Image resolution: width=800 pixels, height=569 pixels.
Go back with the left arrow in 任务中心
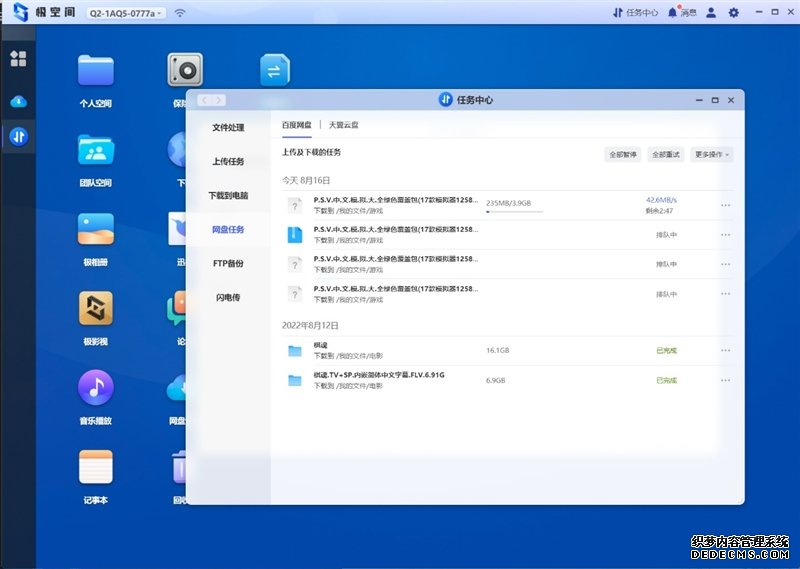click(205, 100)
